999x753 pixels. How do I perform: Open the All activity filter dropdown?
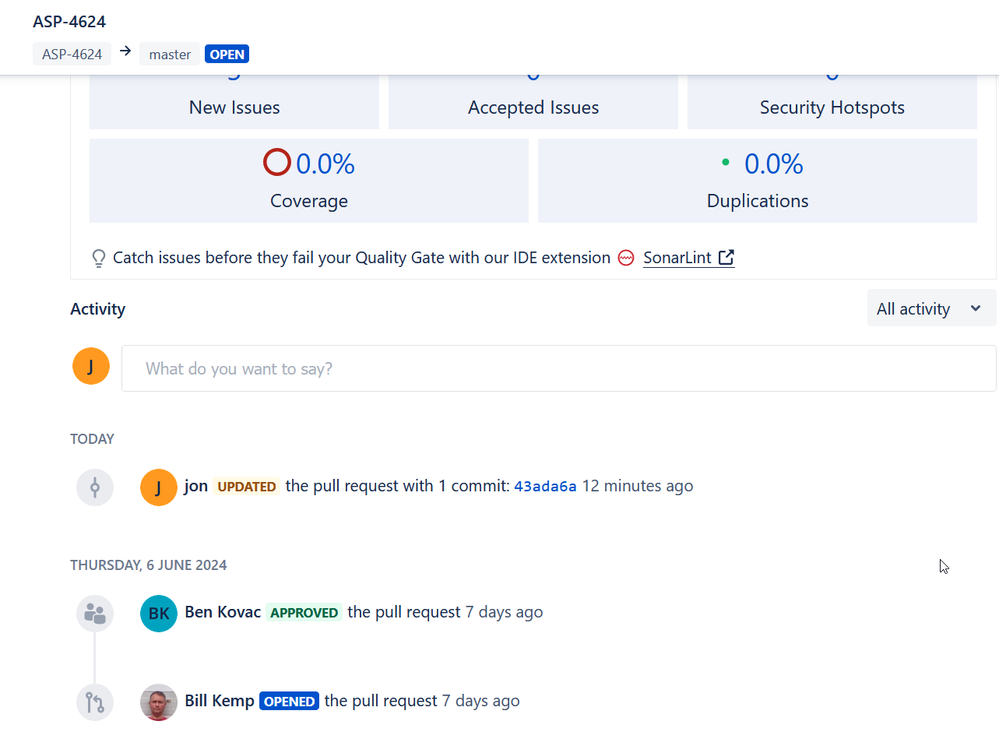[930, 308]
